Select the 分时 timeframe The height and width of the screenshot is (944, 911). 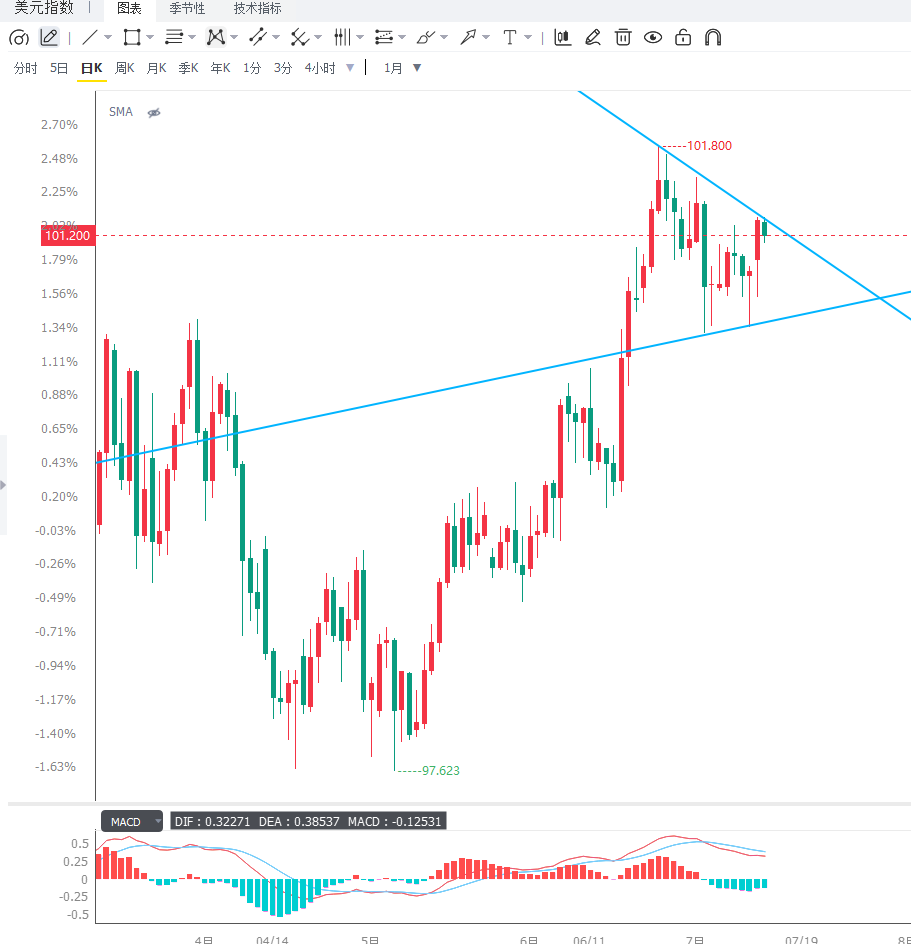(25, 68)
